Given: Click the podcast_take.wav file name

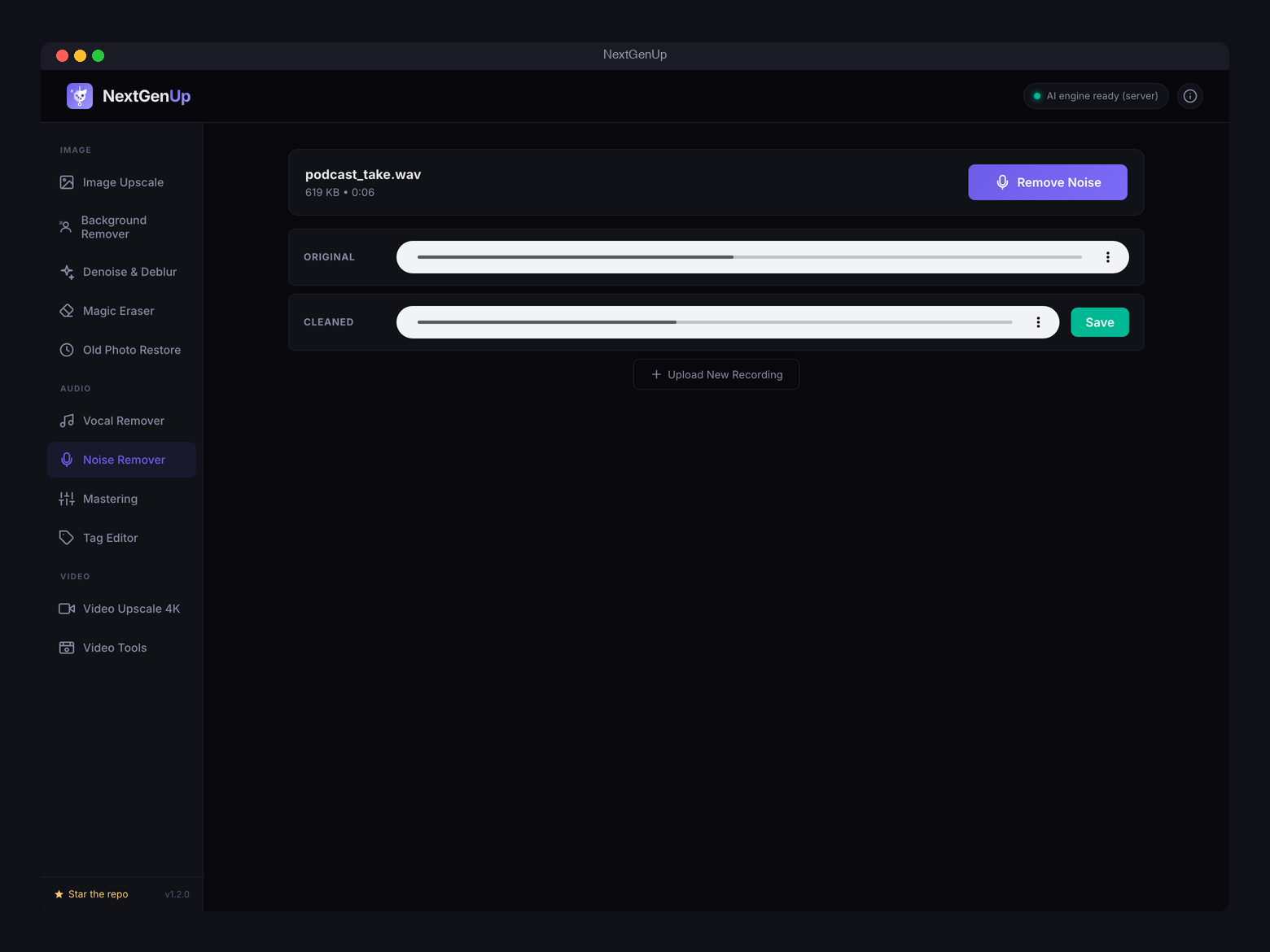Looking at the screenshot, I should (363, 174).
